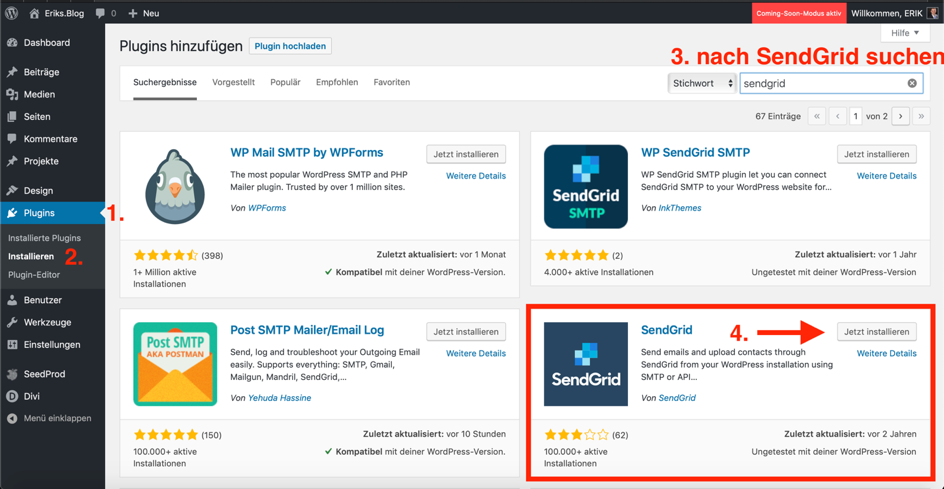Open the Plugin-Editor submenu item
944x489 pixels.
[x=34, y=275]
